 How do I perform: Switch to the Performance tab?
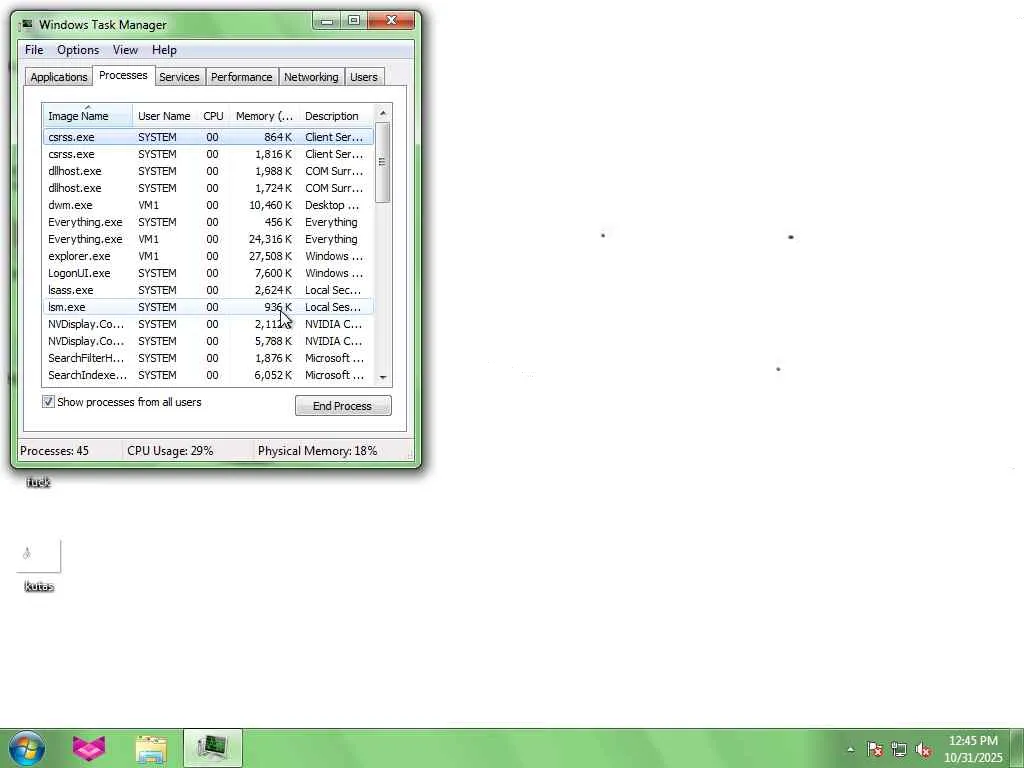pos(242,77)
